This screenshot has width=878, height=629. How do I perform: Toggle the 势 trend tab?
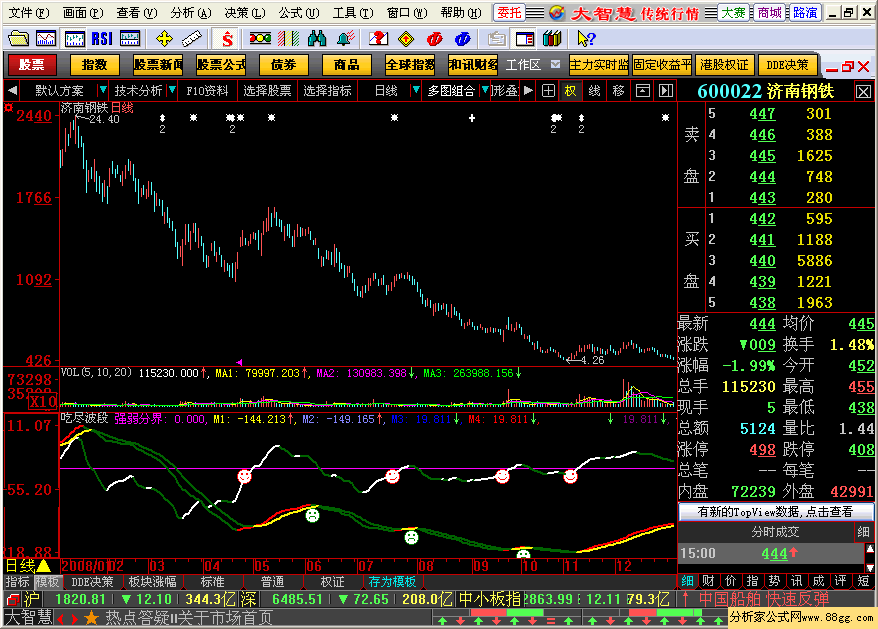(774, 581)
